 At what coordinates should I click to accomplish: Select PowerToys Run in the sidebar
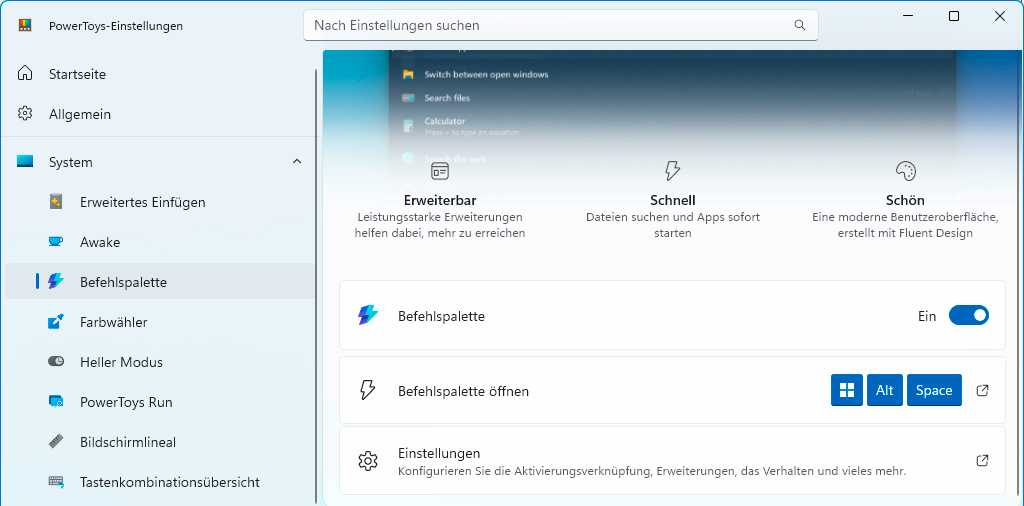[x=159, y=402]
